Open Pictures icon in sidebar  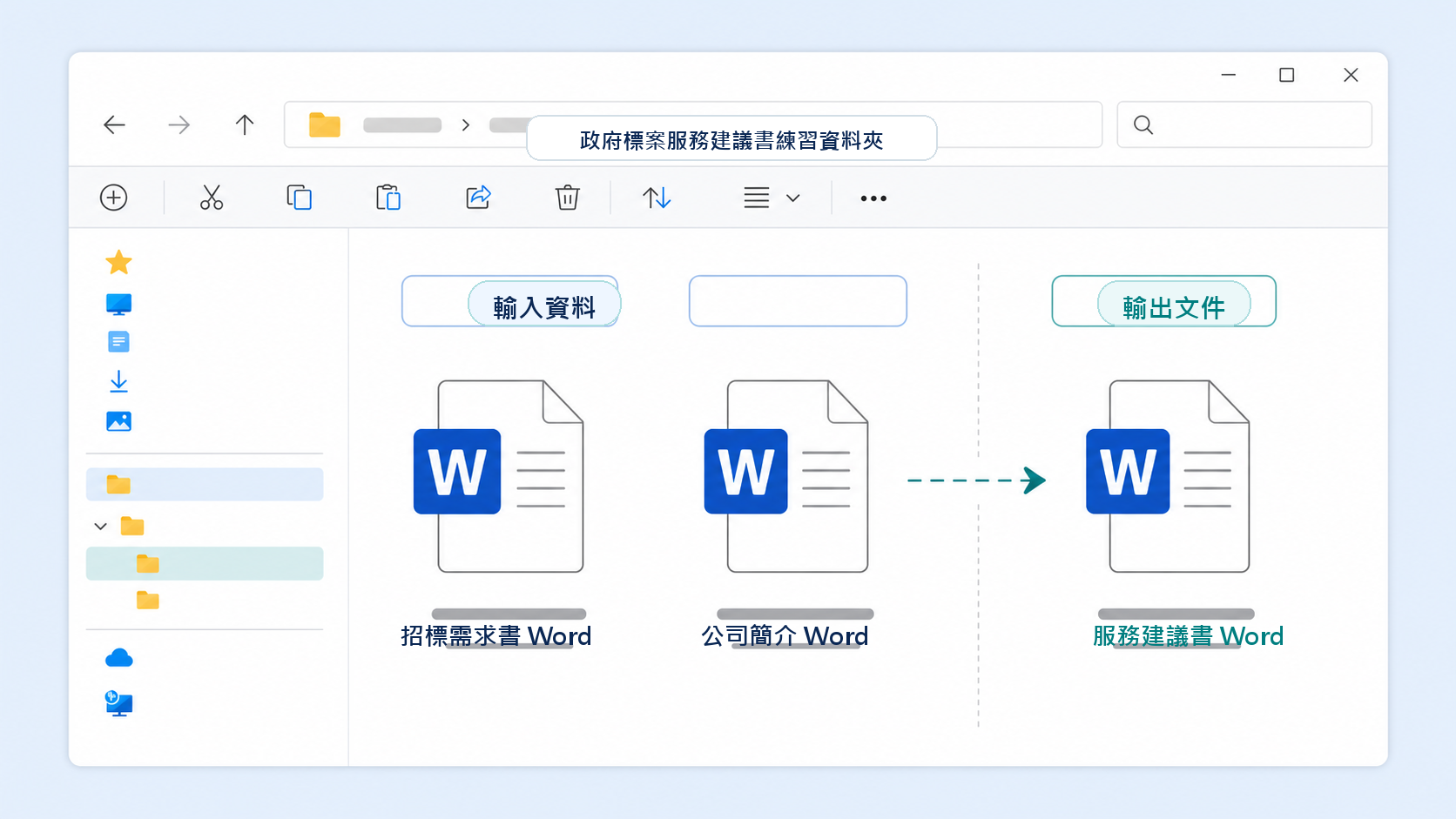118,421
